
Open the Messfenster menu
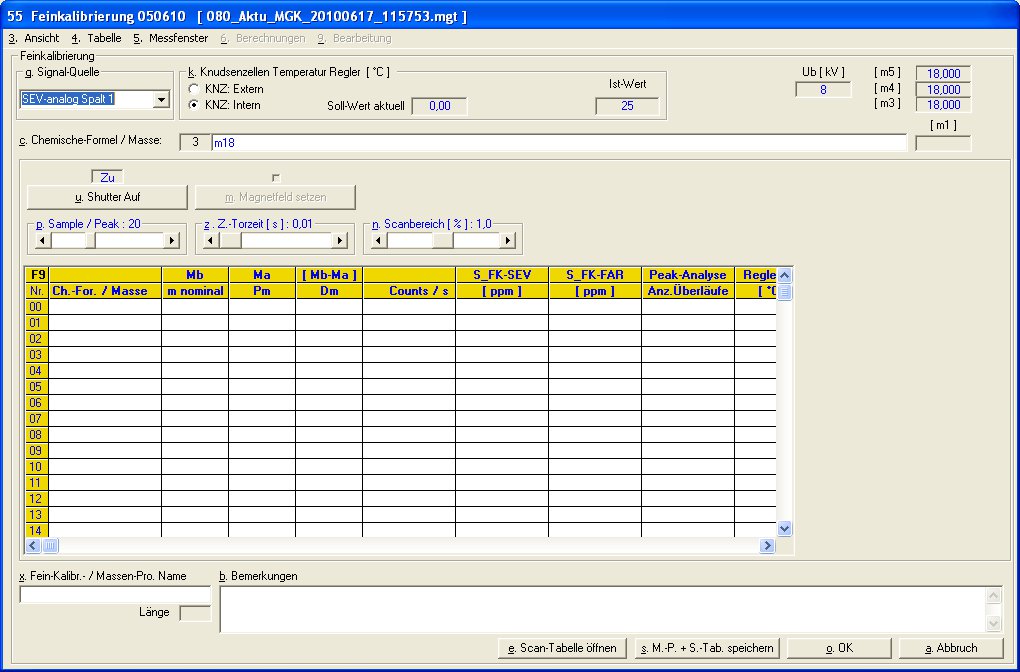click(x=171, y=38)
